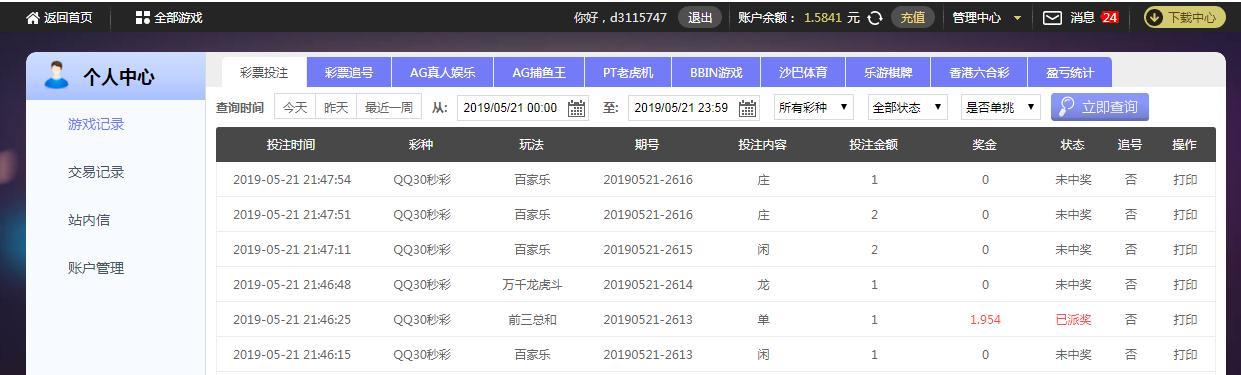Click the 退出 logout button
The height and width of the screenshot is (375, 1241).
pos(700,17)
